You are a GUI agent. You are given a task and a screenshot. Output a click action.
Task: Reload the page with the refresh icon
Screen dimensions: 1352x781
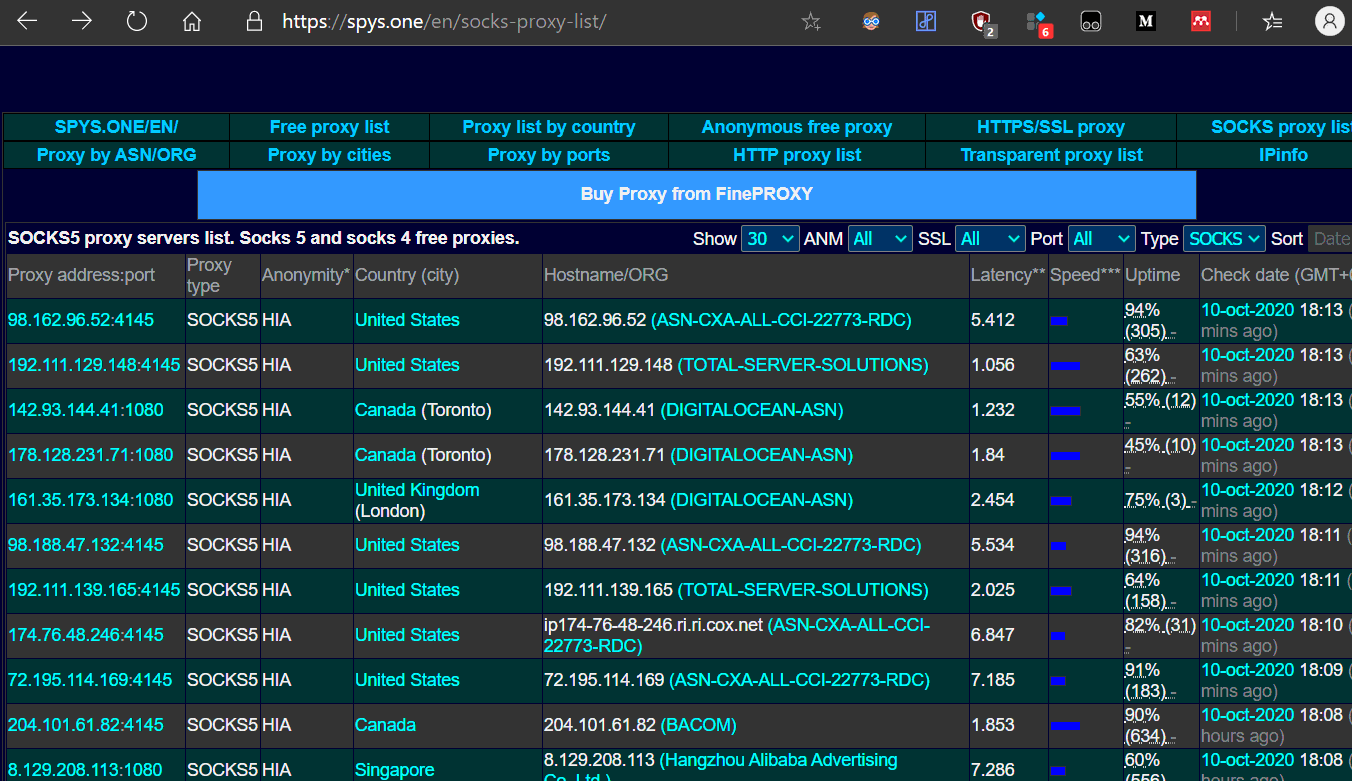(x=137, y=21)
